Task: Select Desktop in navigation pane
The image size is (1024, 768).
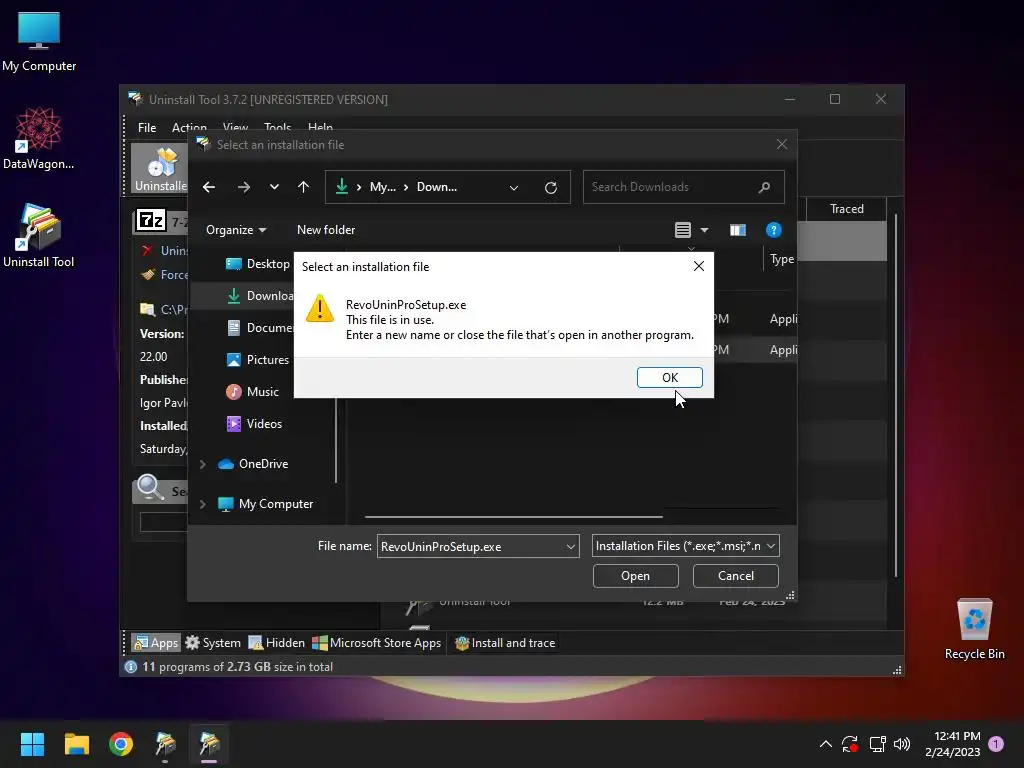Action: pyautogui.click(x=257, y=264)
